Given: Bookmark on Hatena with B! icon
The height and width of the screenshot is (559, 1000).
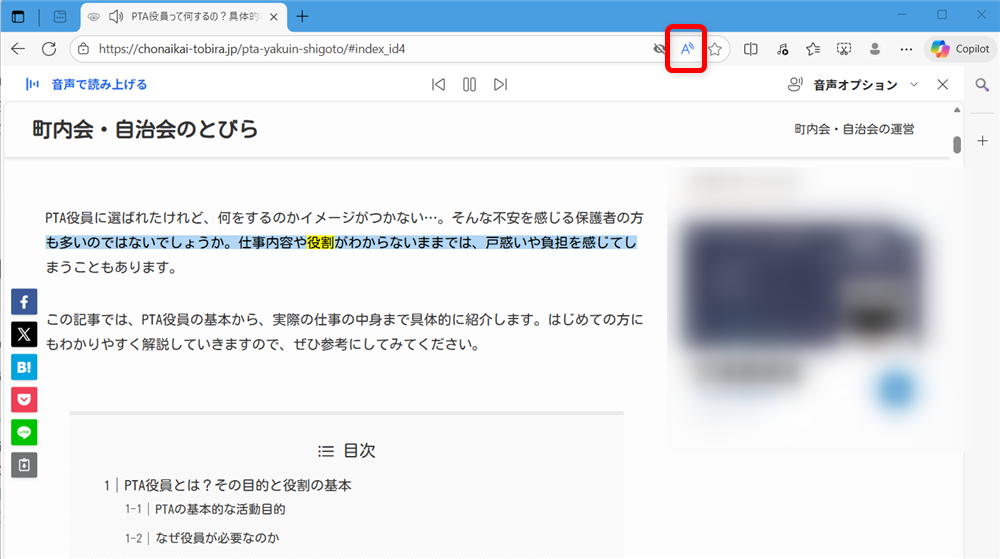Looking at the screenshot, I should tap(24, 367).
